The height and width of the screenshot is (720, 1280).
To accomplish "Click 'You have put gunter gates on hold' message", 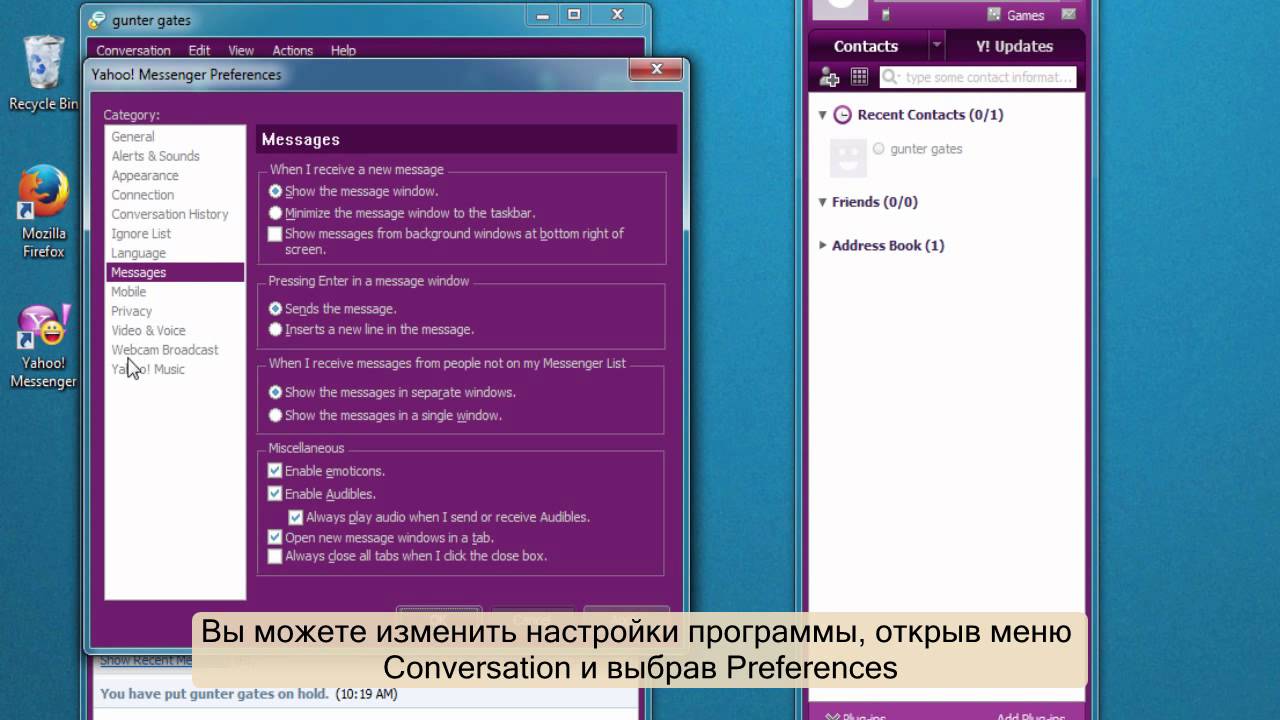I will coord(215,693).
